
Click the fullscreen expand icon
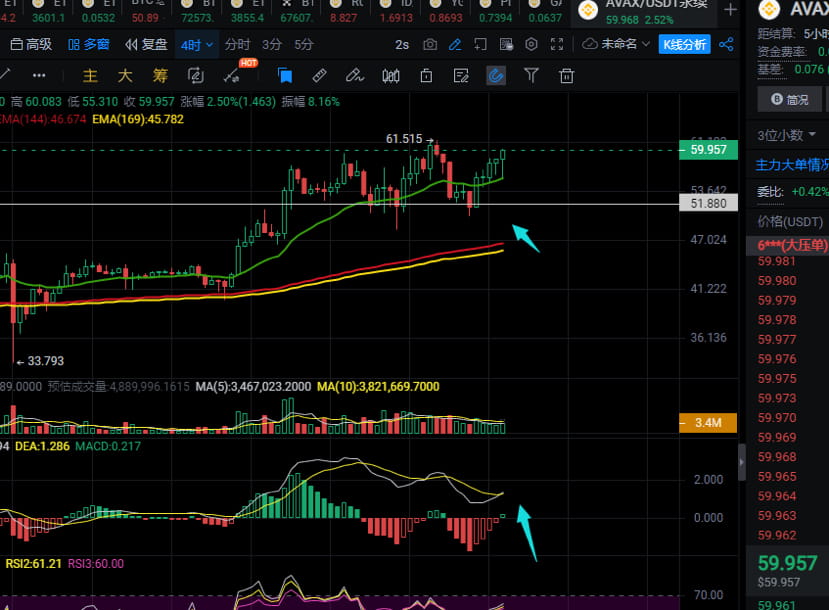pyautogui.click(x=556, y=44)
